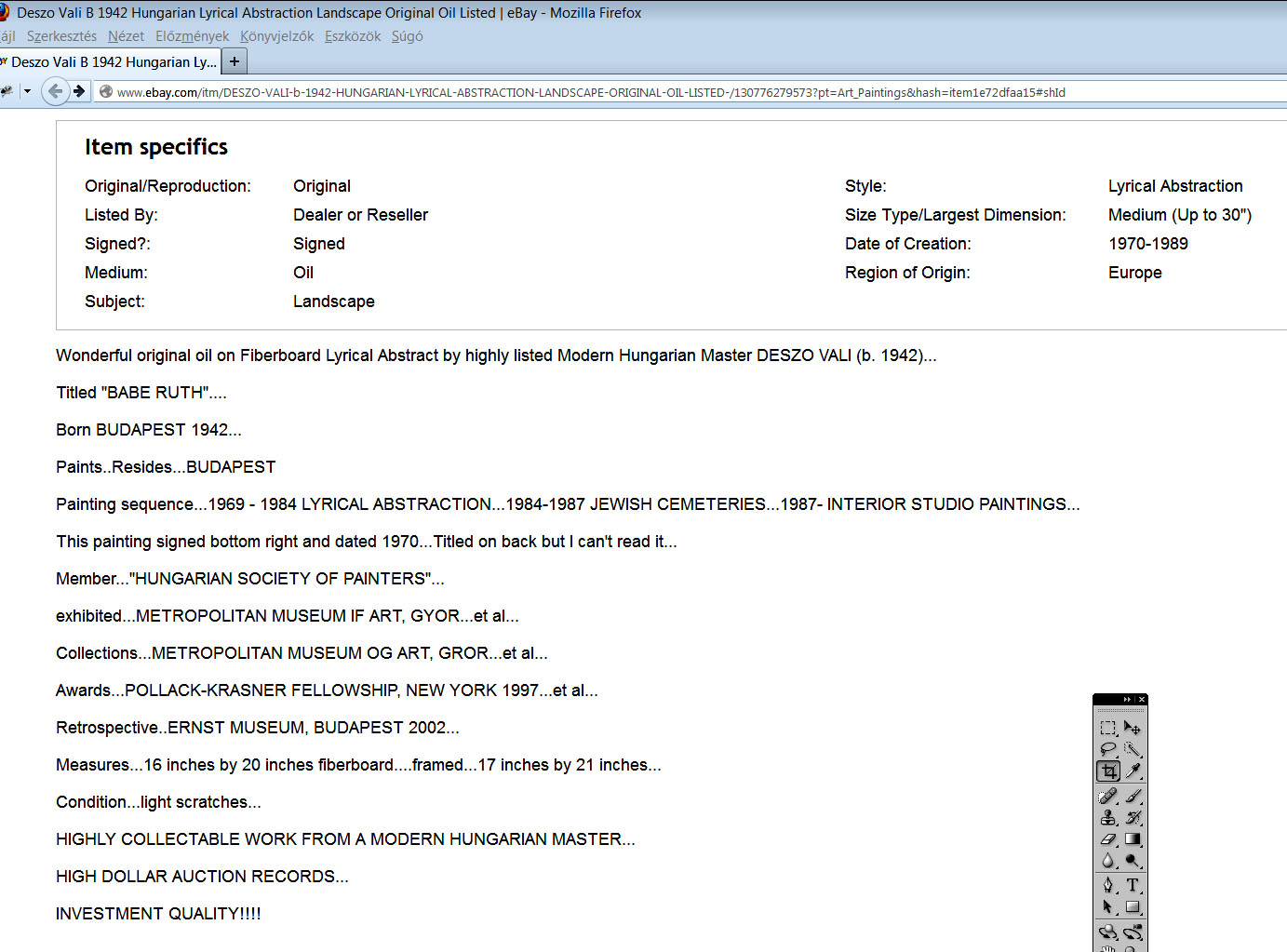The height and width of the screenshot is (952, 1287).
Task: Select the Rectangular Marquee tool
Action: point(1107,728)
